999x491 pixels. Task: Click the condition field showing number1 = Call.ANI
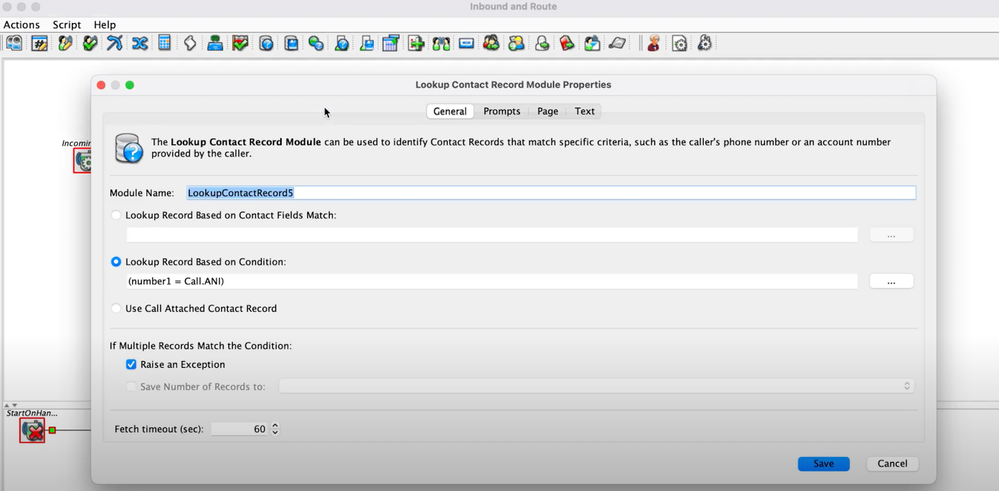(x=492, y=281)
